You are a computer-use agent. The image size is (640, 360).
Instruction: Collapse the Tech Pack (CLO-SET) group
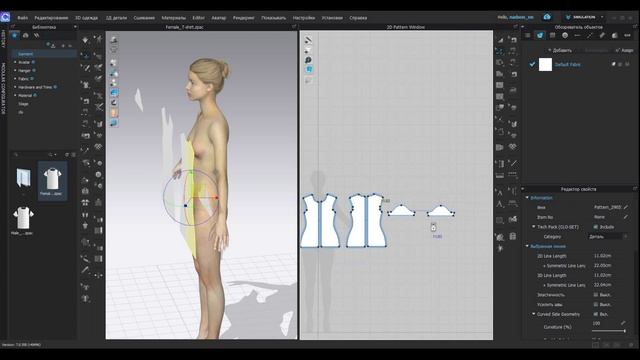tap(533, 227)
